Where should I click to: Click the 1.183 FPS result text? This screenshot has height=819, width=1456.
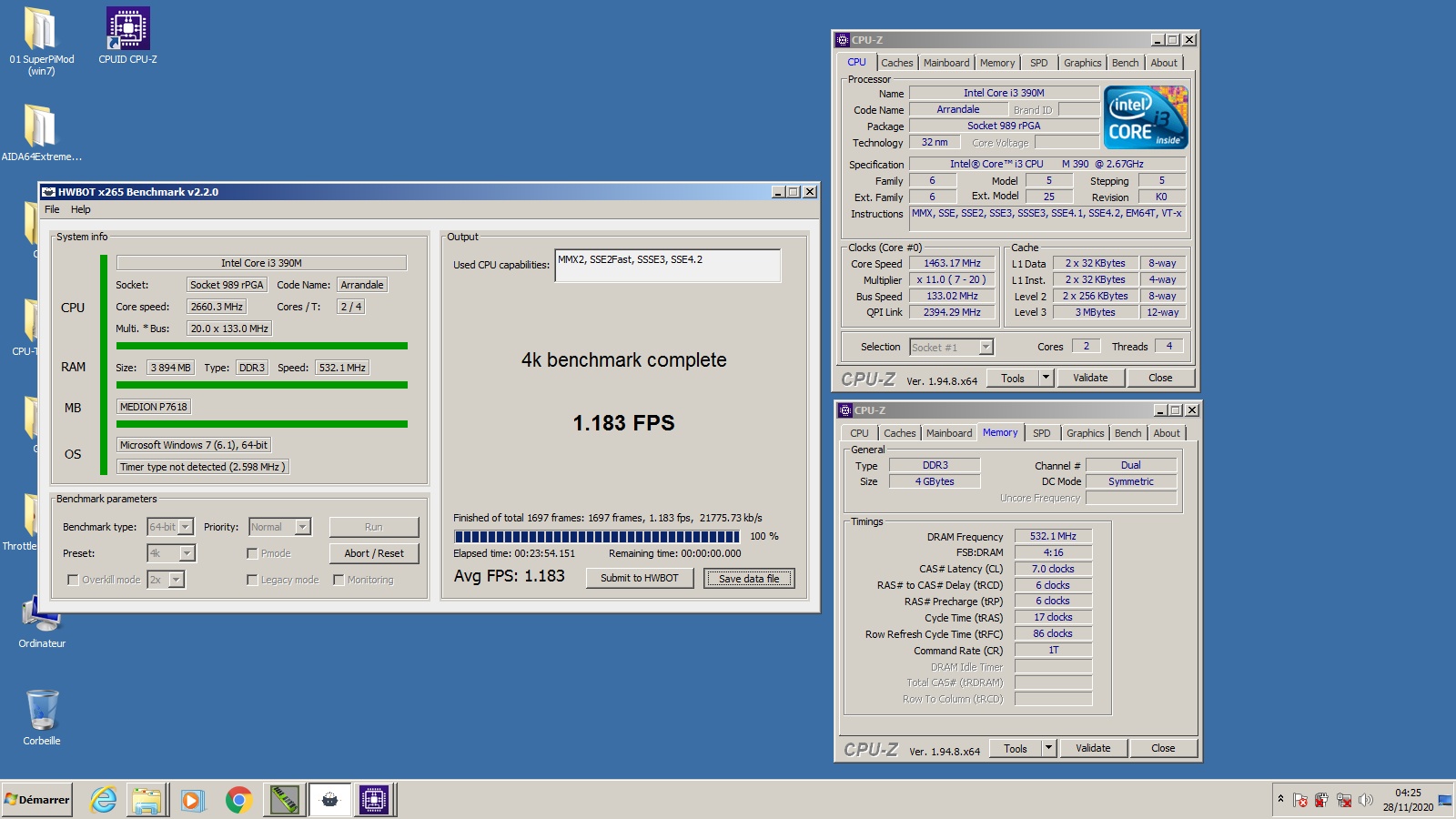click(623, 423)
